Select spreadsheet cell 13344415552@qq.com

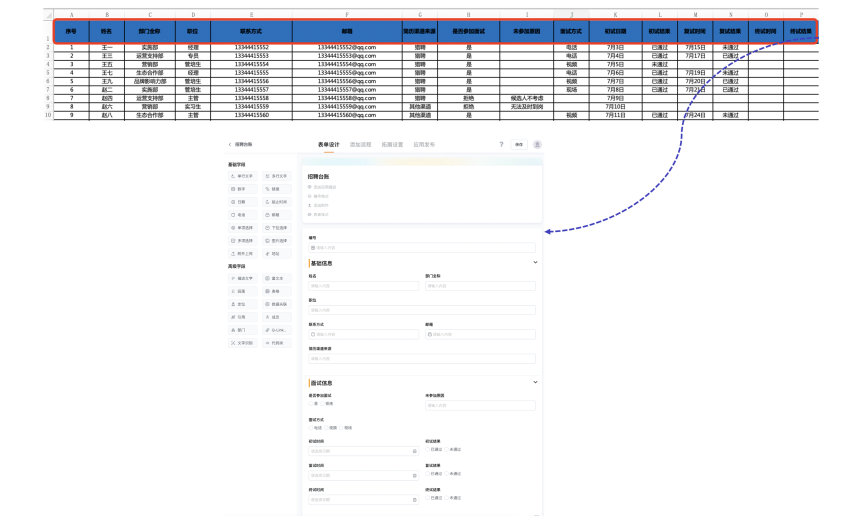click(x=347, y=47)
